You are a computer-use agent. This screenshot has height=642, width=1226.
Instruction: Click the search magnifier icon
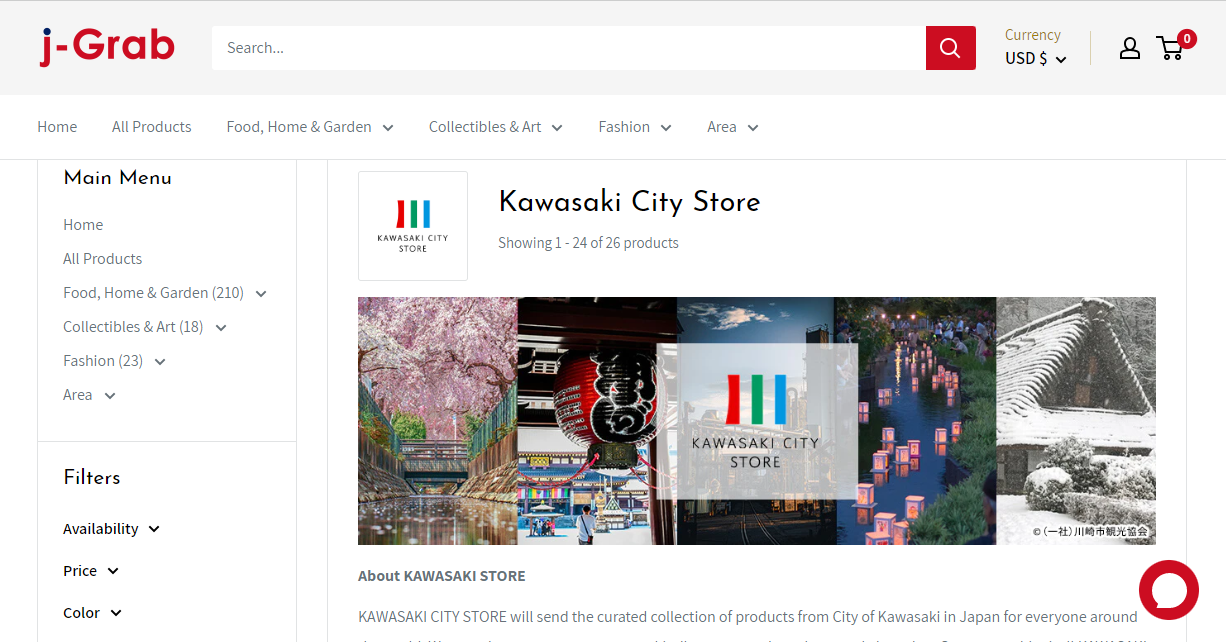coord(949,47)
